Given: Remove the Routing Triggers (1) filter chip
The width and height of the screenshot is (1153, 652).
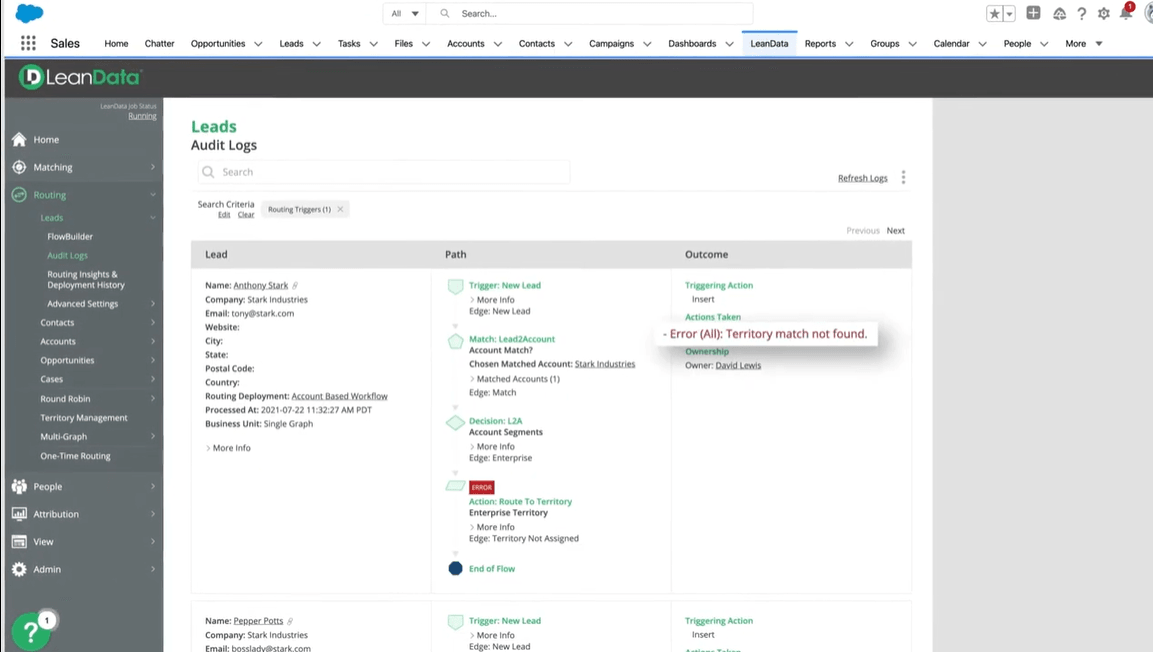Looking at the screenshot, I should click(340, 209).
